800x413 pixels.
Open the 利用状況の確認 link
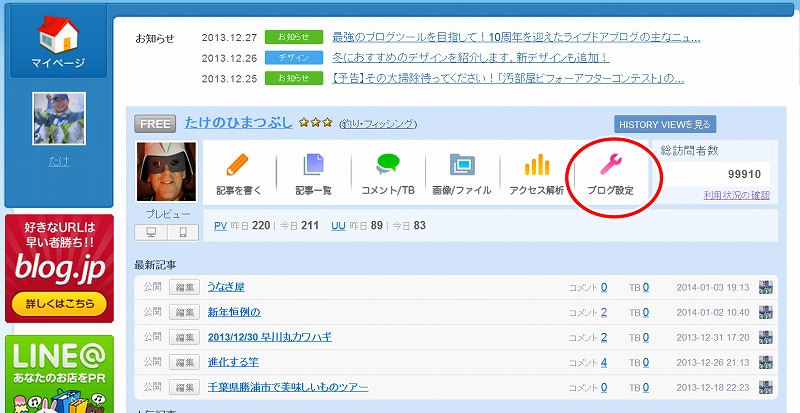point(737,195)
